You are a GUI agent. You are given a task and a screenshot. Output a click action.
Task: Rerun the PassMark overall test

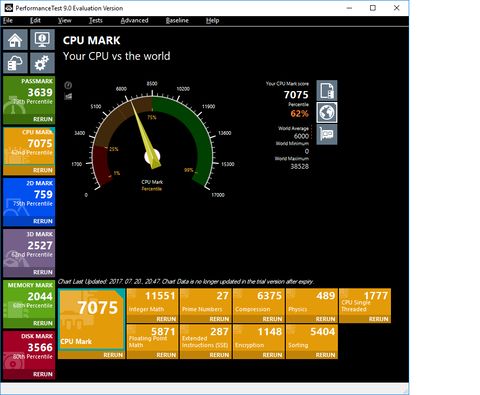(43, 119)
